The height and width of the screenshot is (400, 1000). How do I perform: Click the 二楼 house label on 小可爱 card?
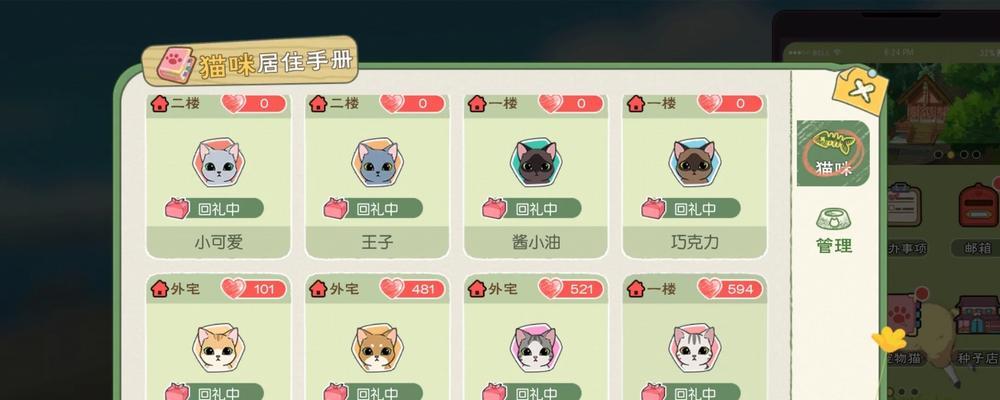point(175,103)
